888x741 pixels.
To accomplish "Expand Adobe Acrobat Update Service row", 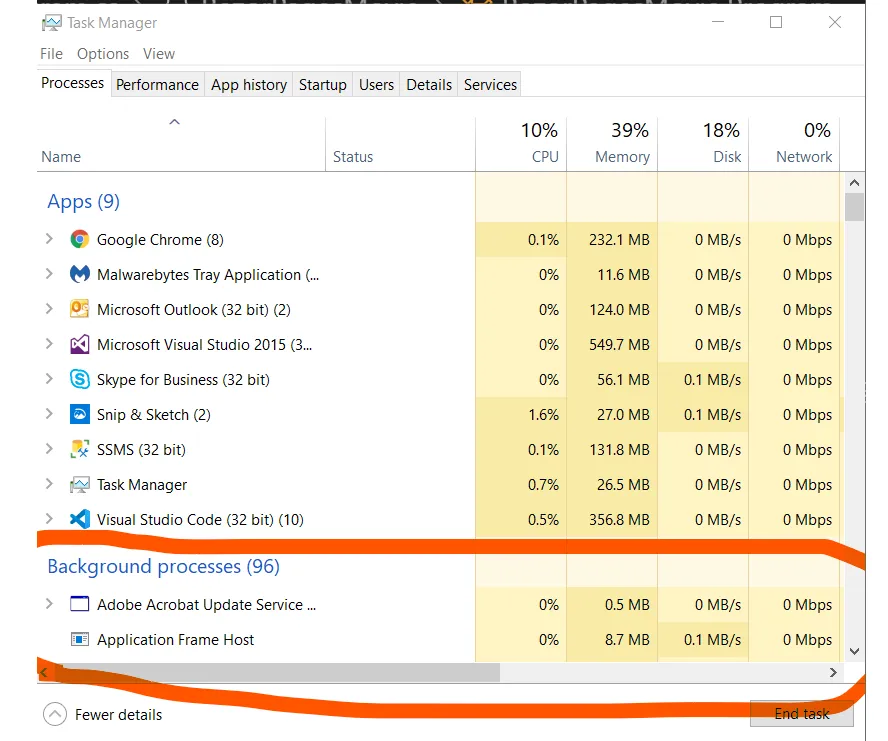I will coord(49,604).
